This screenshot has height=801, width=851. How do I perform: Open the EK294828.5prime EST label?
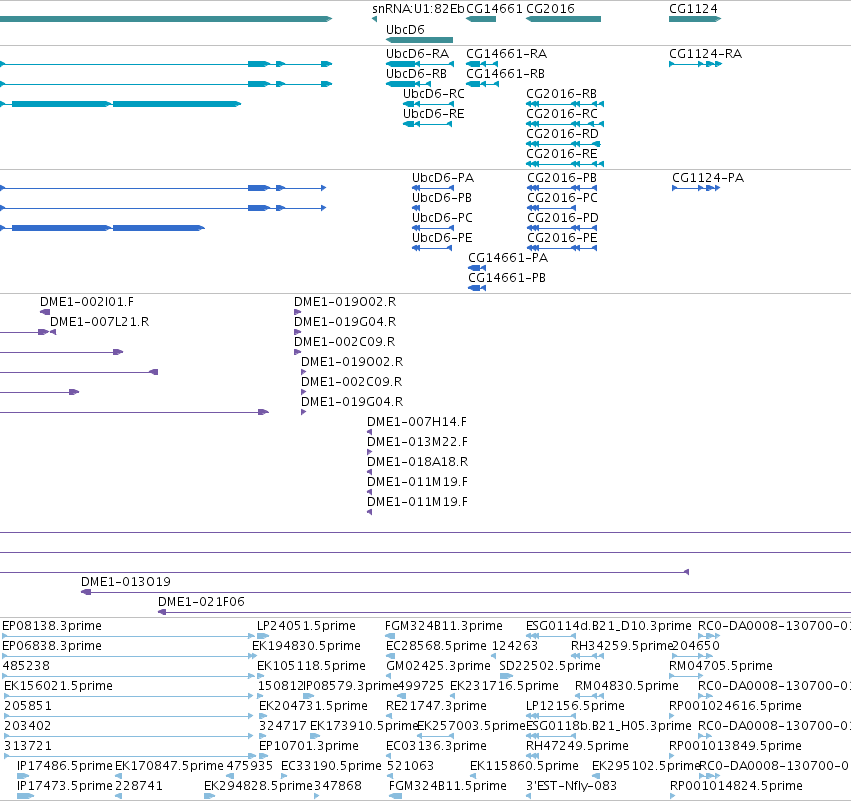258,786
